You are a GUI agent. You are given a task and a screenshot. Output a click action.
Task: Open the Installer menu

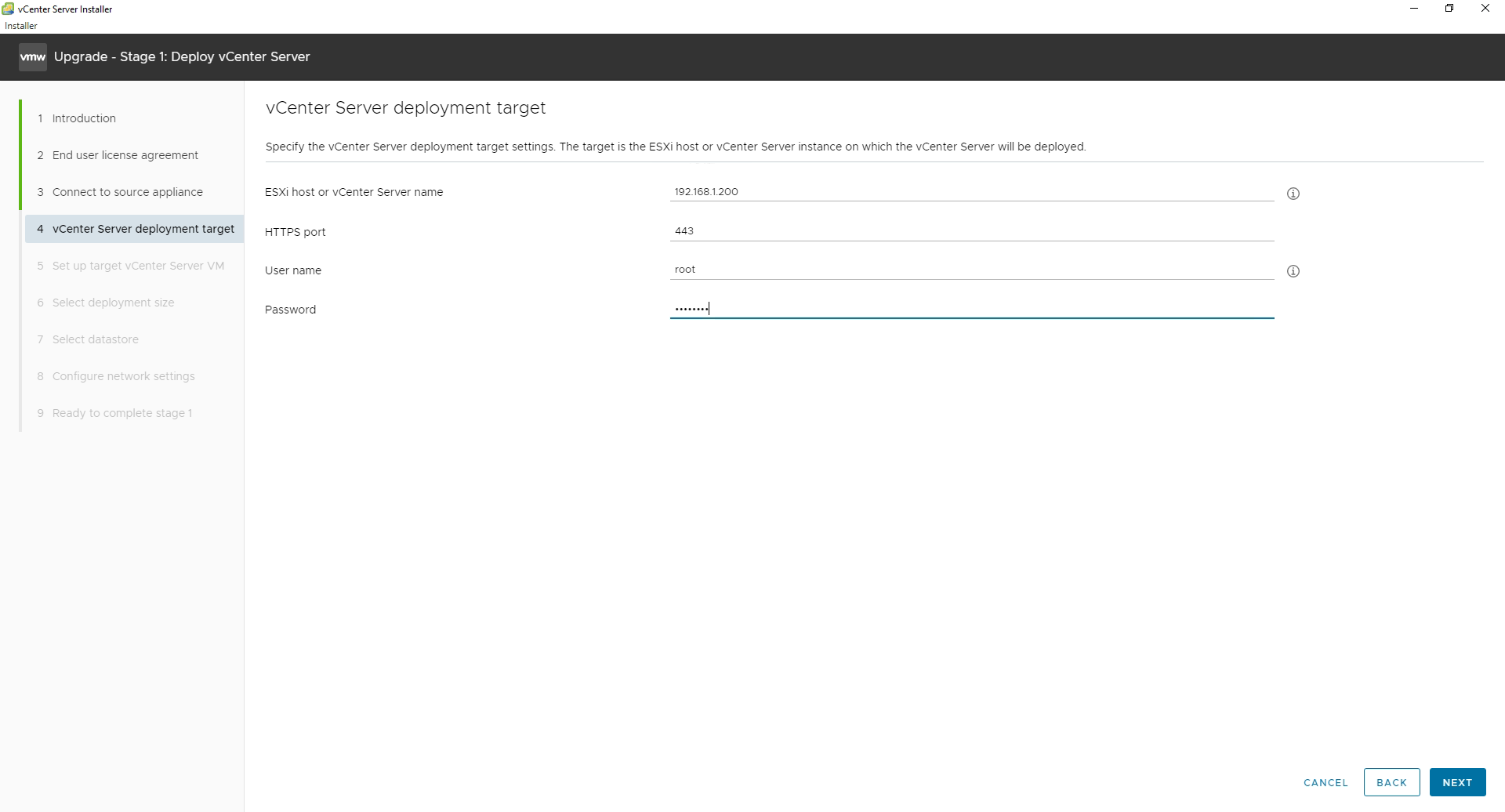pos(21,25)
